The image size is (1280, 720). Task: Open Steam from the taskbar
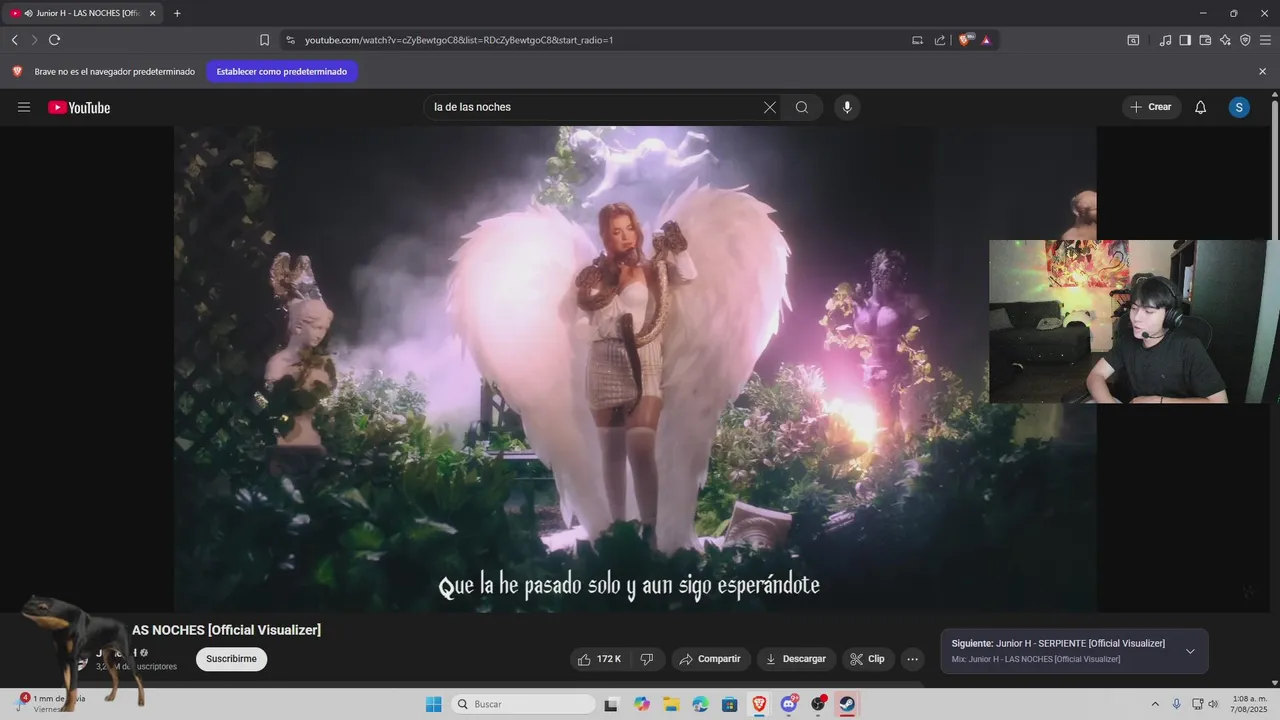(847, 704)
